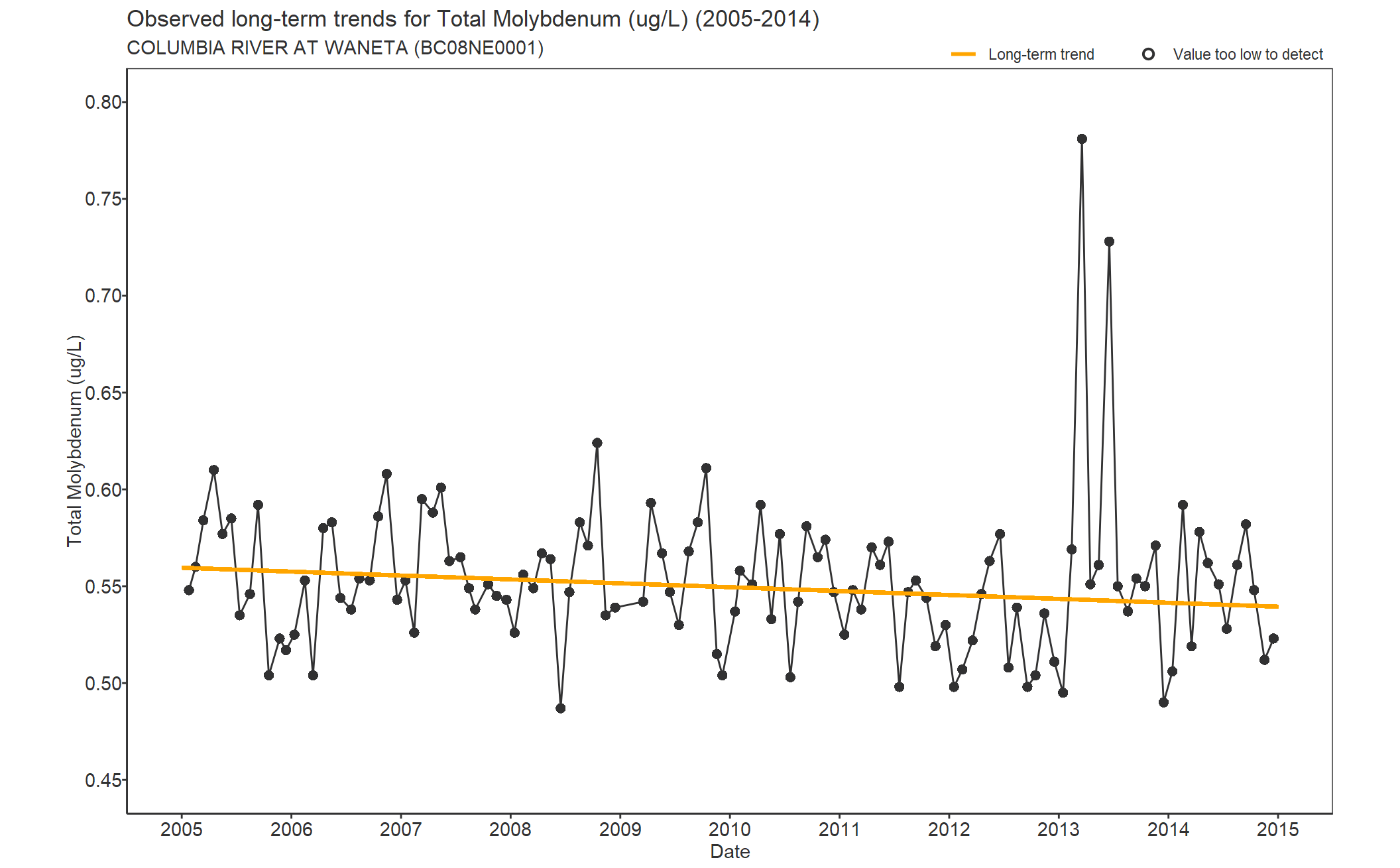This screenshot has width=1400, height=868.
Task: Click the x-axis label 2010
Action: 730,830
